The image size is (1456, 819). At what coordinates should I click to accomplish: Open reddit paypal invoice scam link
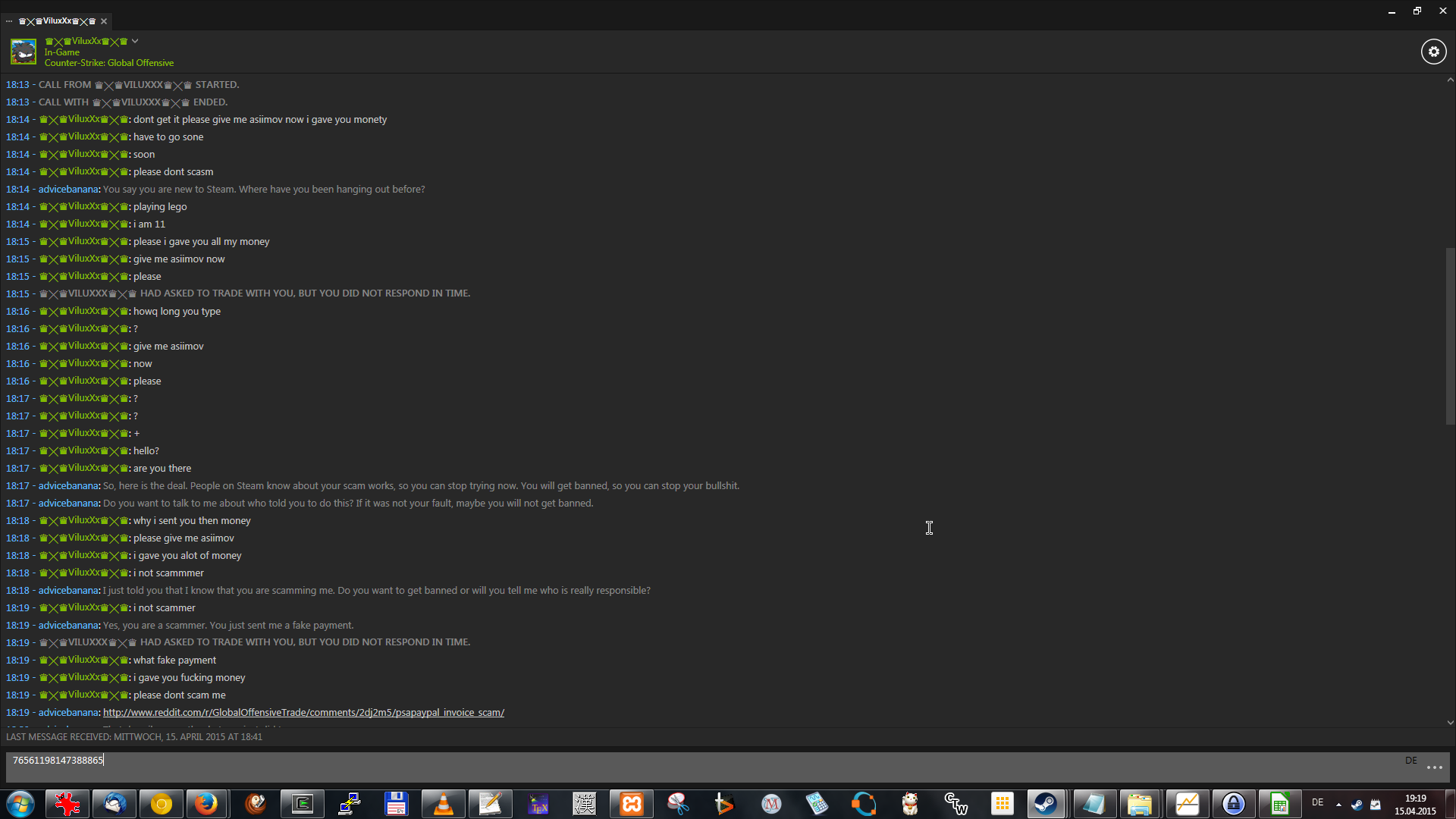[303, 713]
